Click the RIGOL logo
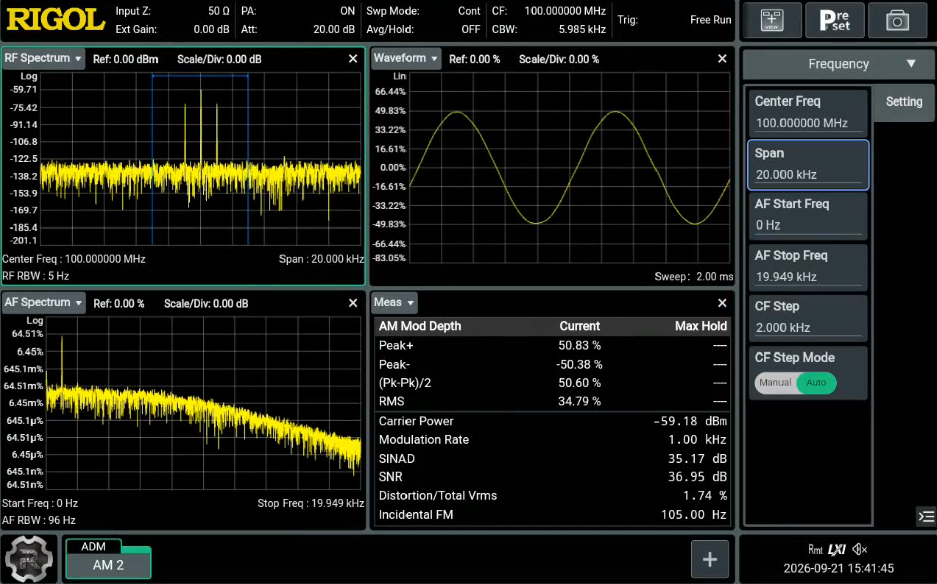The height and width of the screenshot is (584, 937). 56,20
